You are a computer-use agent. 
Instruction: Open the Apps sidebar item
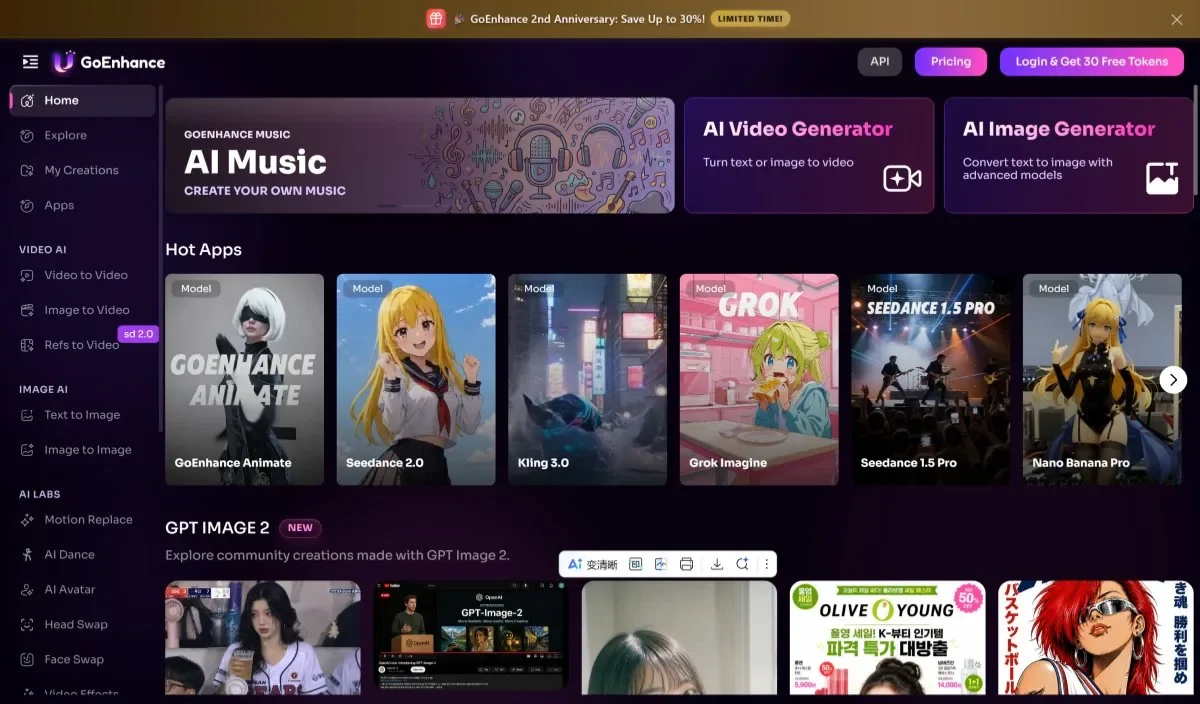tap(83, 205)
